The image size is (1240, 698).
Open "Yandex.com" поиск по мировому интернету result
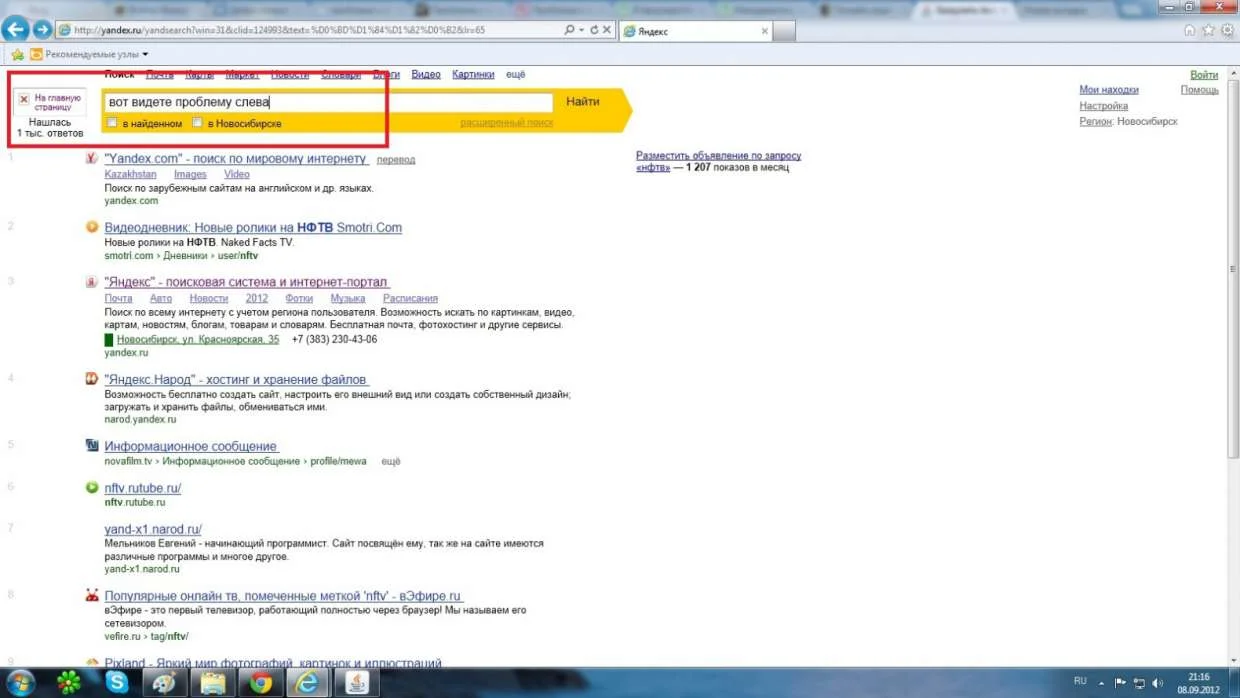236,159
